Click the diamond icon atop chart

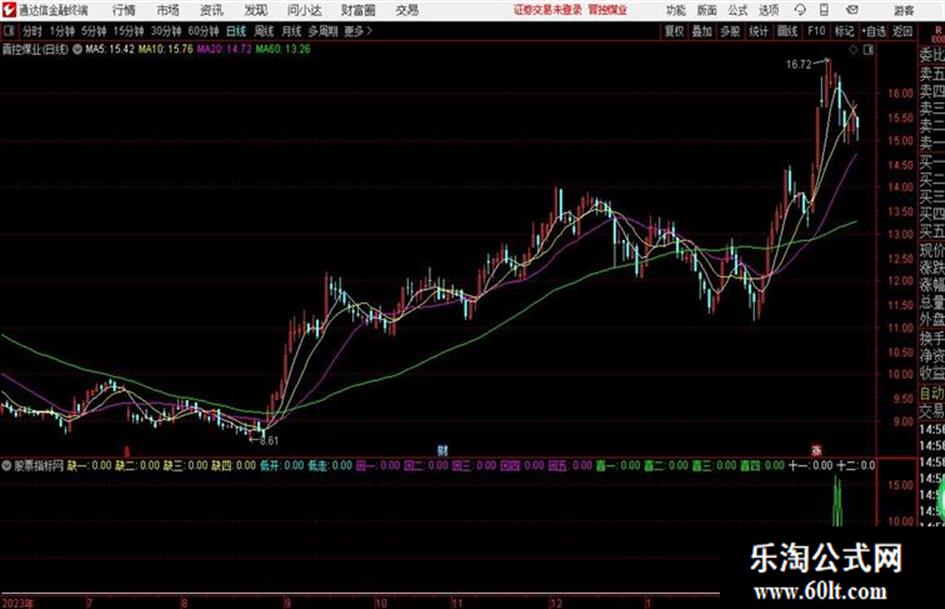853,50
